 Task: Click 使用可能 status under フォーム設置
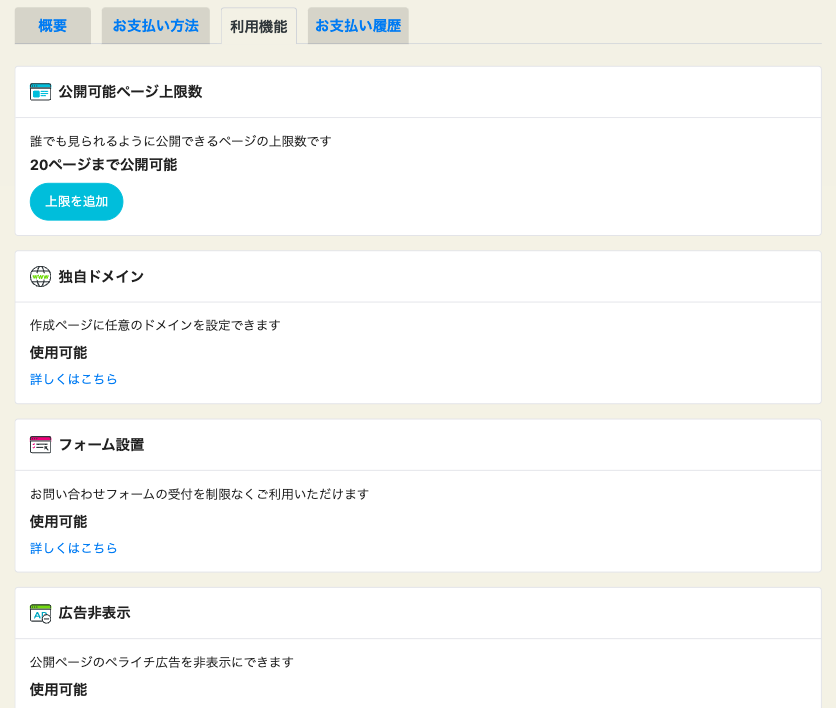coord(59,521)
